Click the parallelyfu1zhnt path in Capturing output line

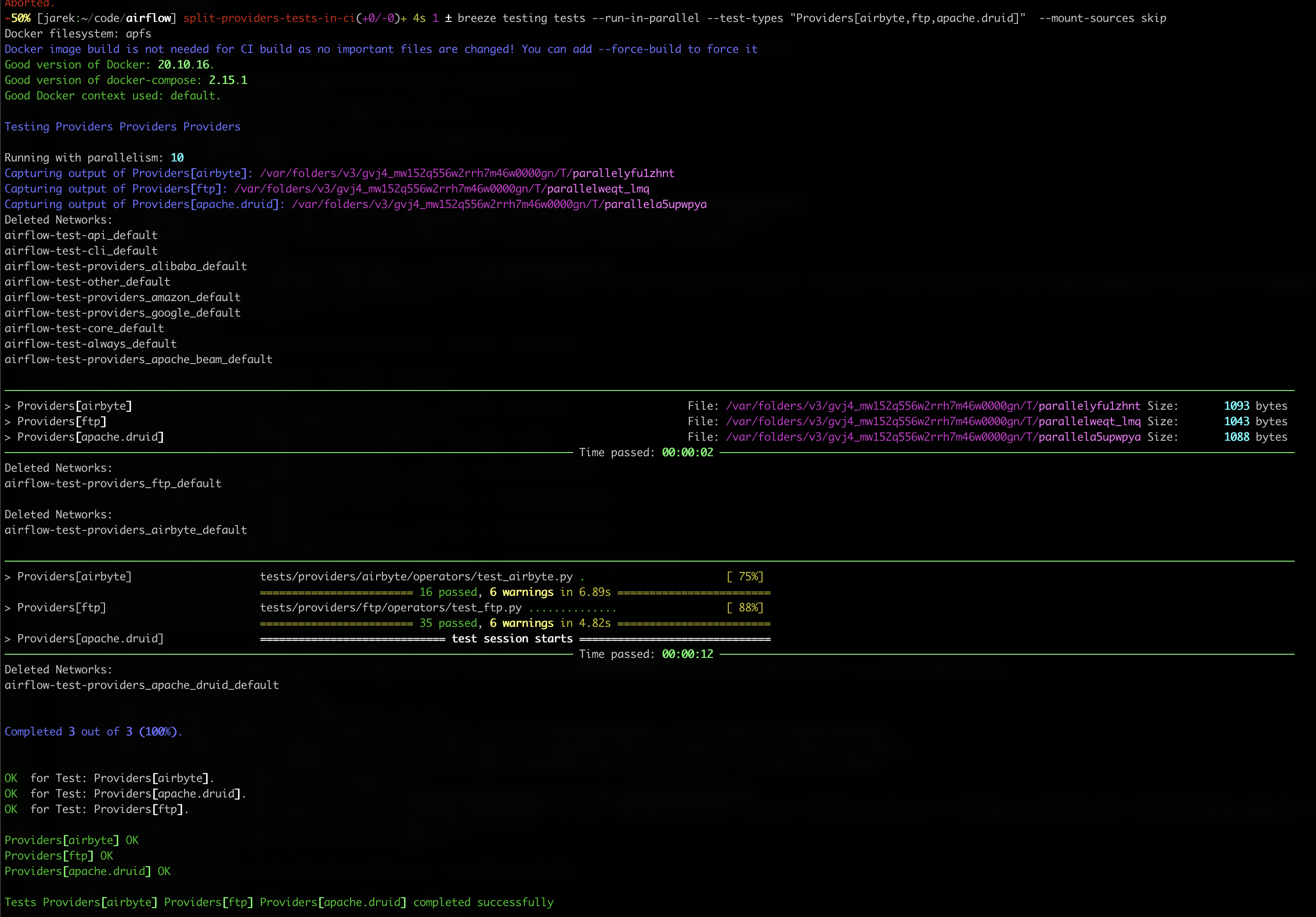tap(623, 173)
